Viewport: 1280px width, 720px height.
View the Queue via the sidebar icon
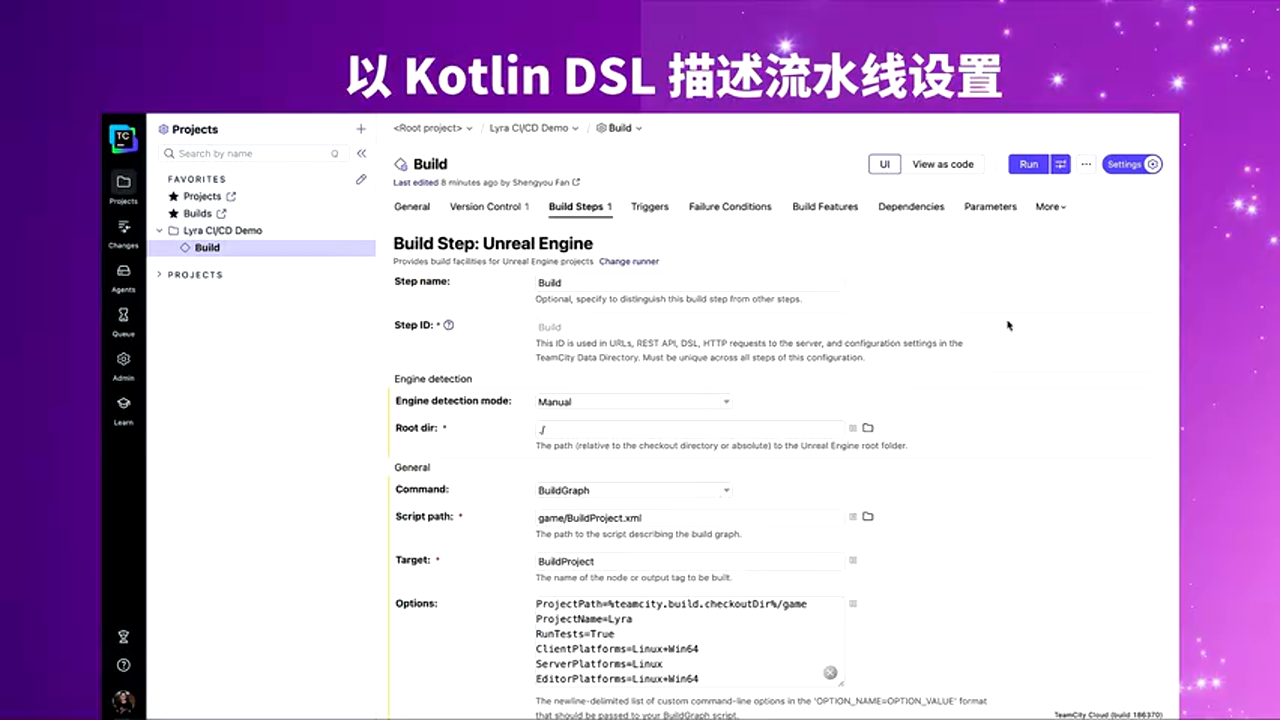pyautogui.click(x=123, y=320)
